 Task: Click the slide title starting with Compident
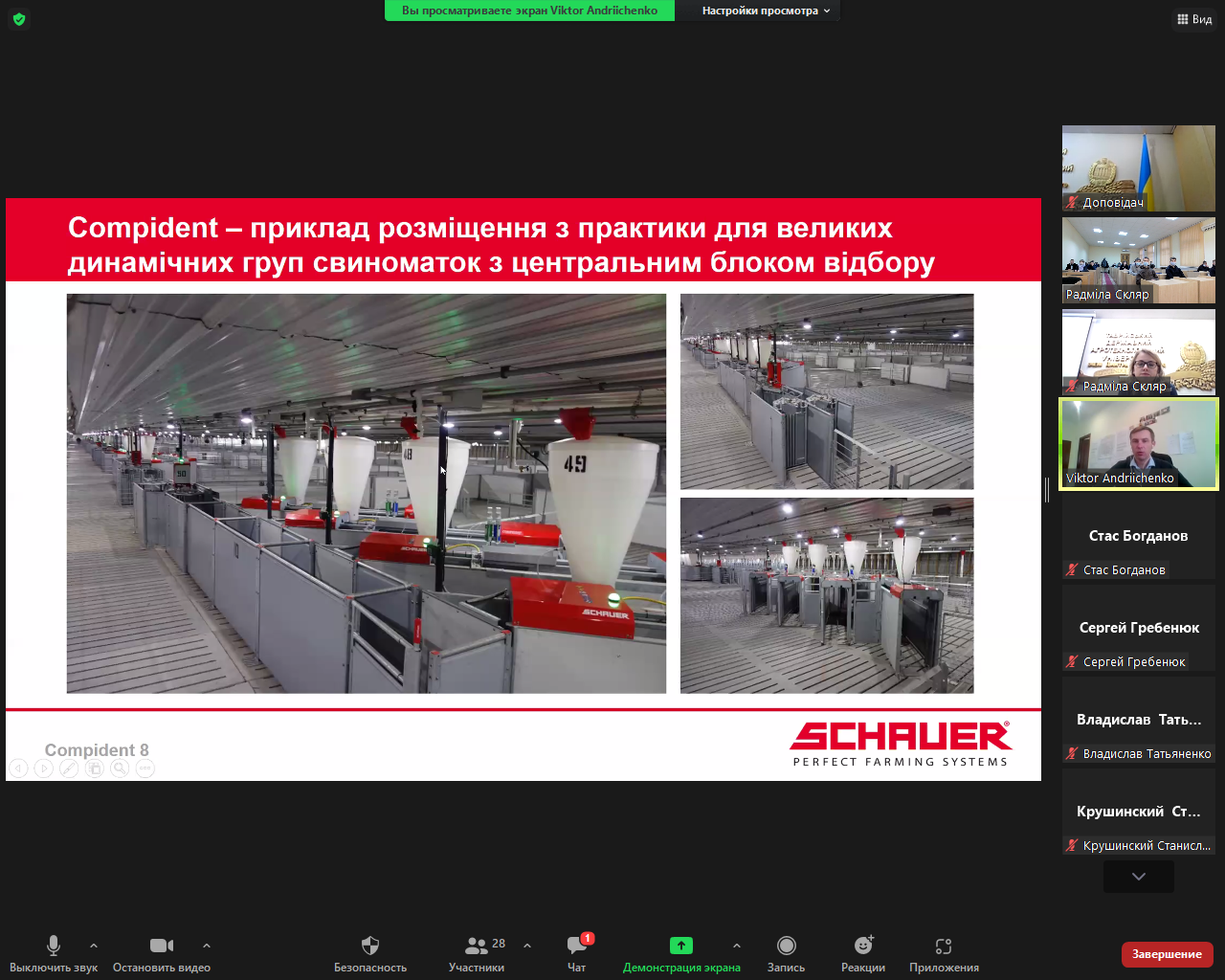(x=501, y=244)
